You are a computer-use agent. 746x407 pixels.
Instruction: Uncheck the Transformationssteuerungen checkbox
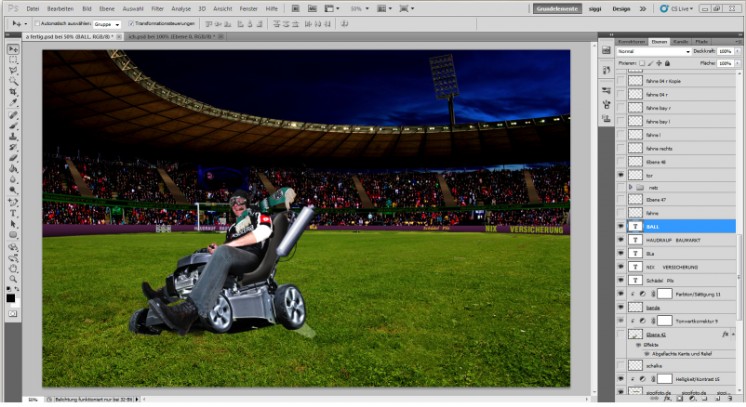131,23
